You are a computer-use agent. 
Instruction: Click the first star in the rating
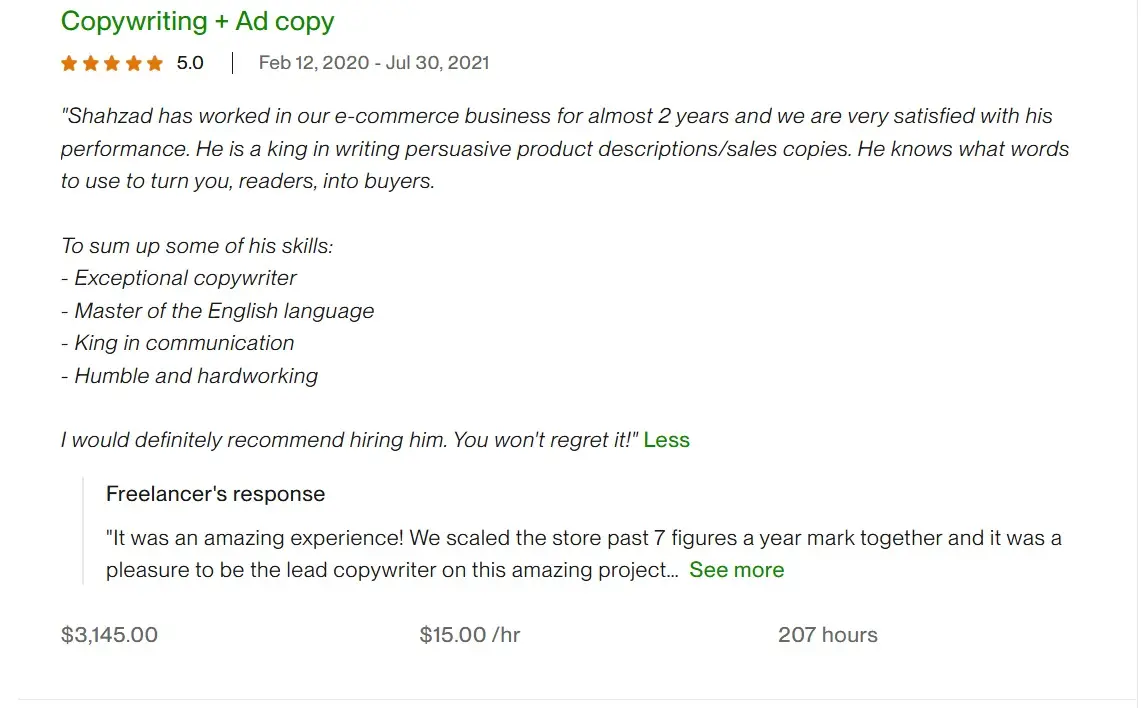[68, 62]
